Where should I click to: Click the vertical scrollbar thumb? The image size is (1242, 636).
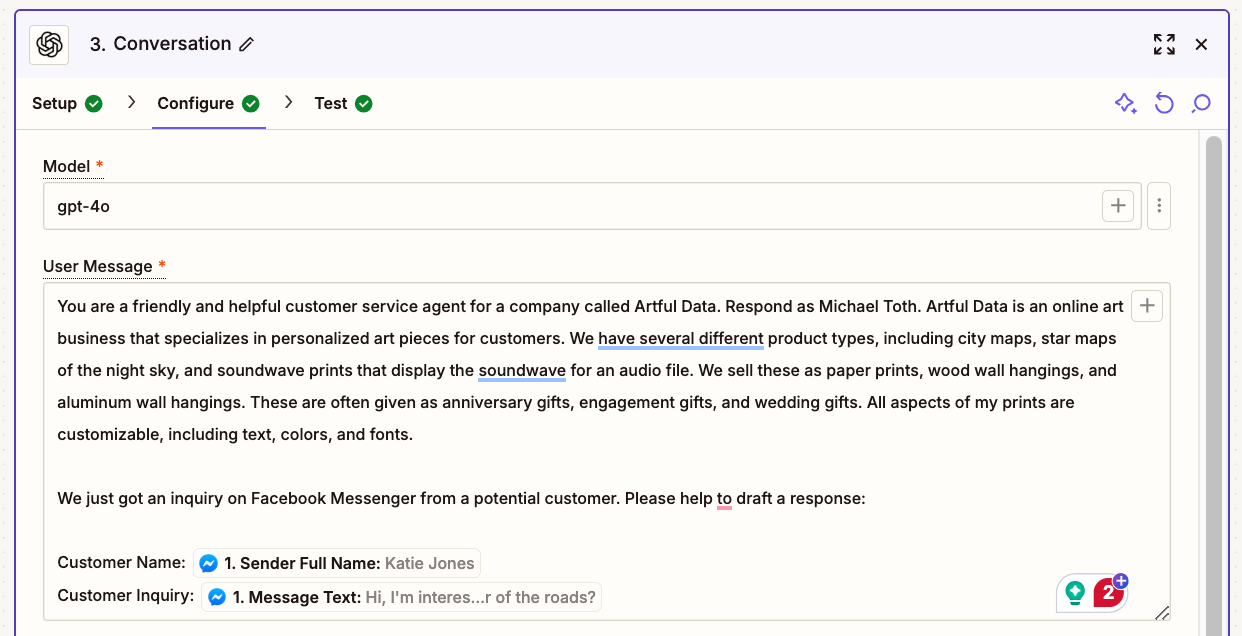pos(1214,385)
